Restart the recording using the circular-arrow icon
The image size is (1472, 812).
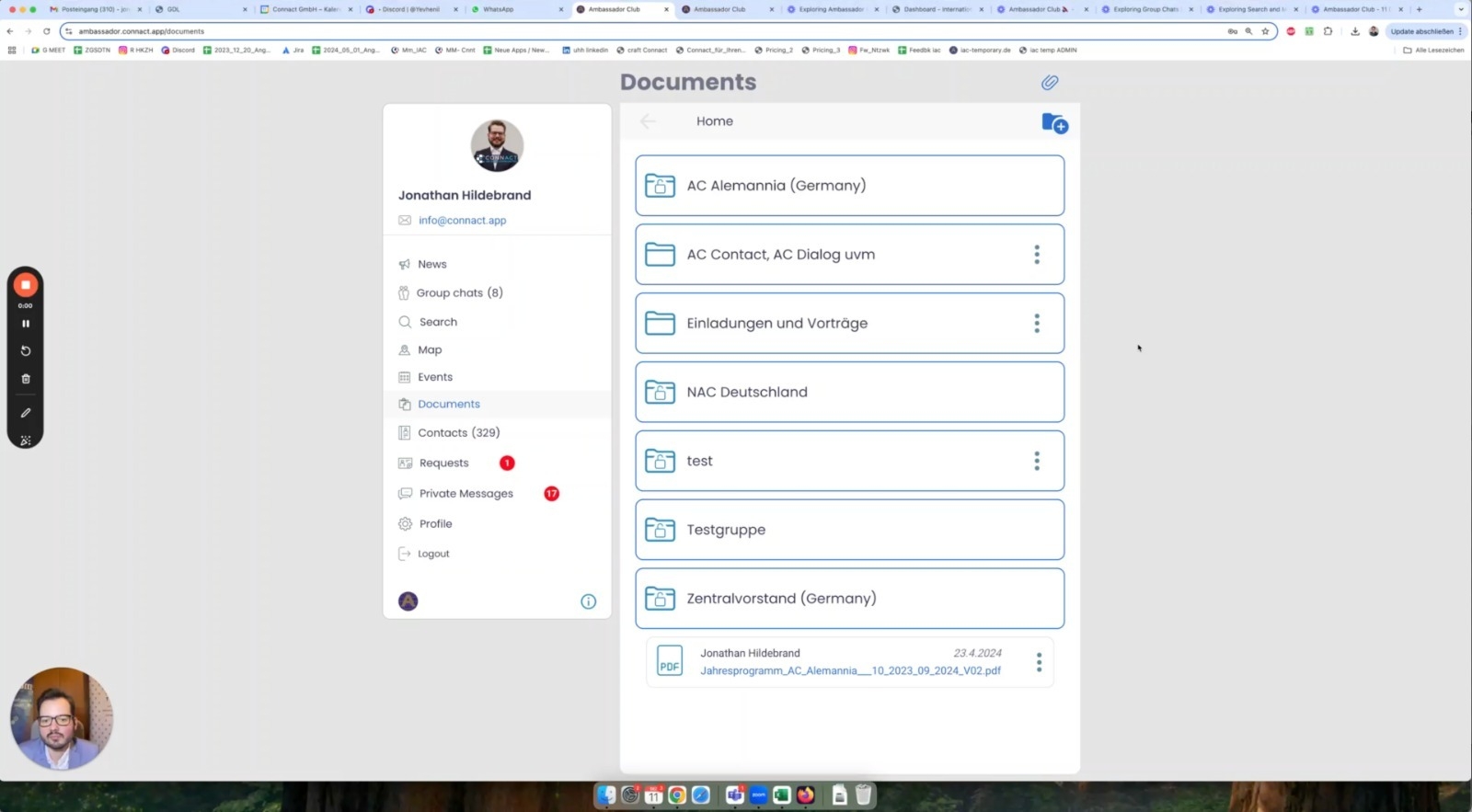tap(26, 351)
